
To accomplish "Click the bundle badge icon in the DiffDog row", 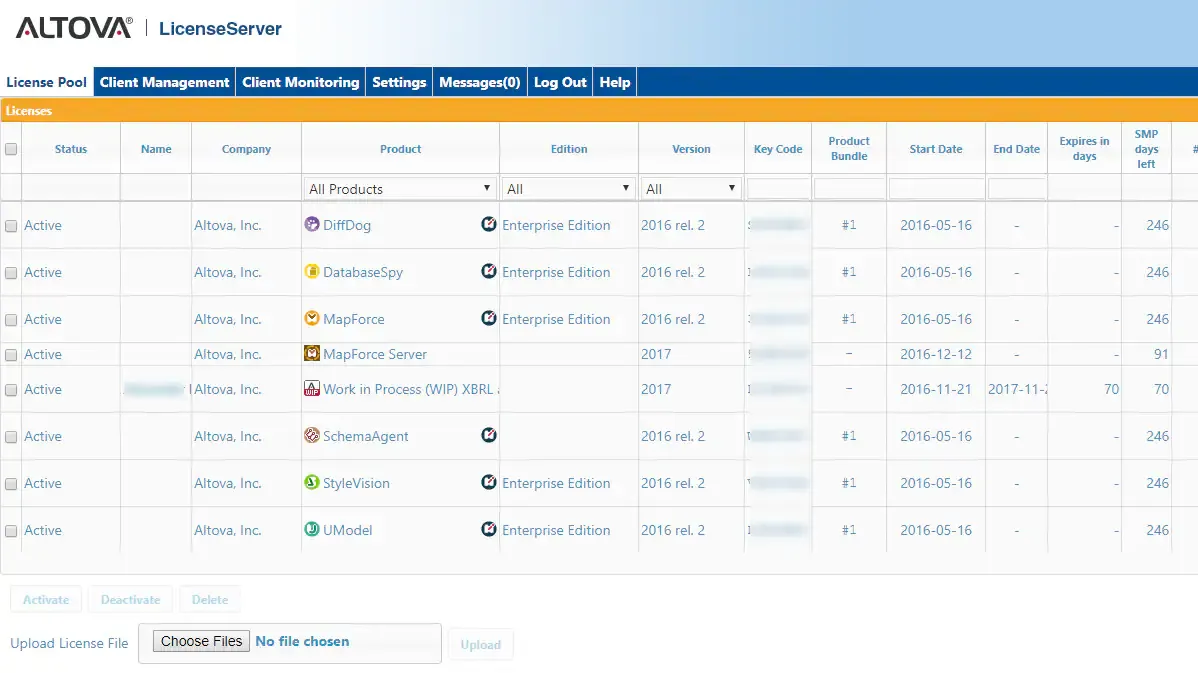I will tap(488, 225).
